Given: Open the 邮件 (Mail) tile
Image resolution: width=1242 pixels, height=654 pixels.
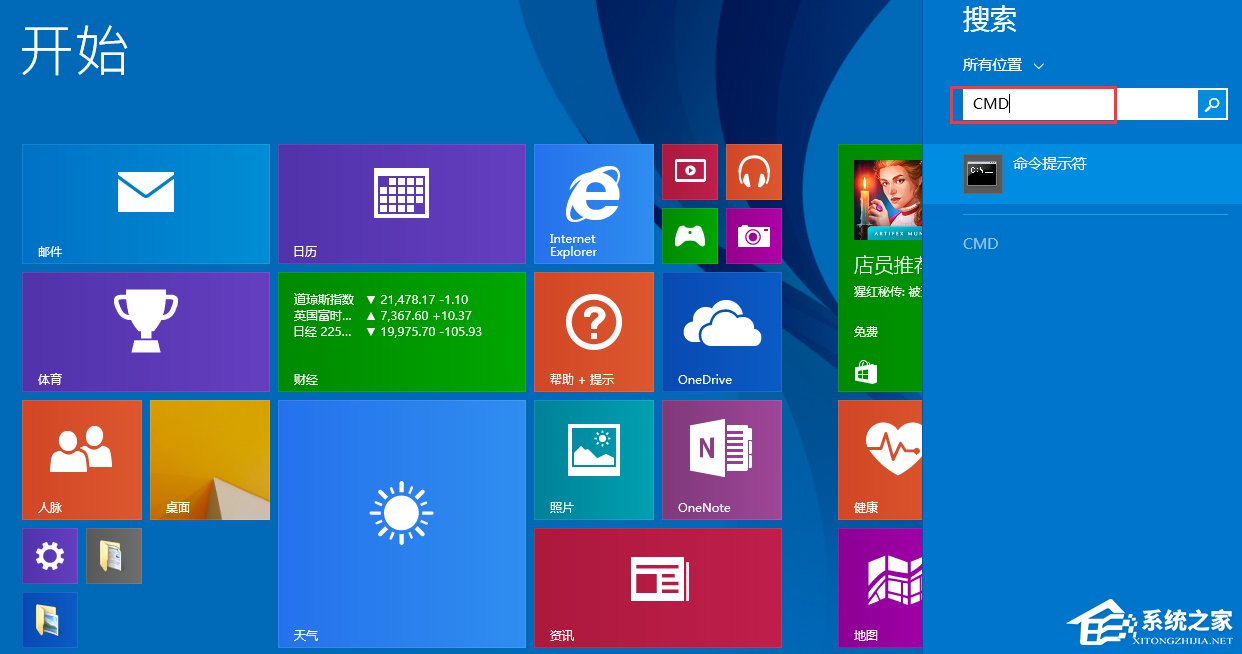Looking at the screenshot, I should point(145,203).
